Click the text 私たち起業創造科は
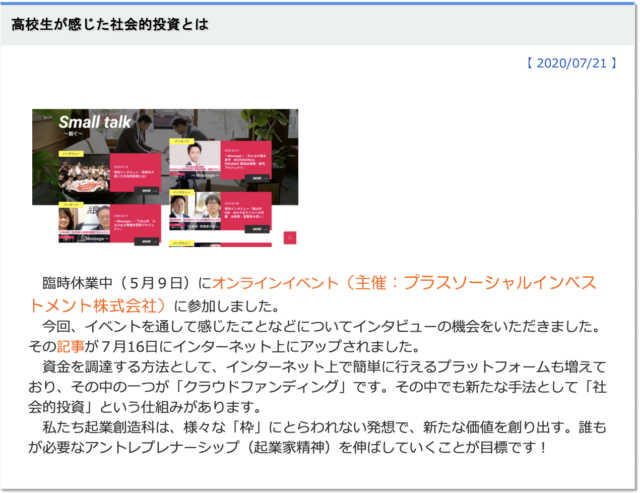This screenshot has width=640, height=493. [x=106, y=427]
